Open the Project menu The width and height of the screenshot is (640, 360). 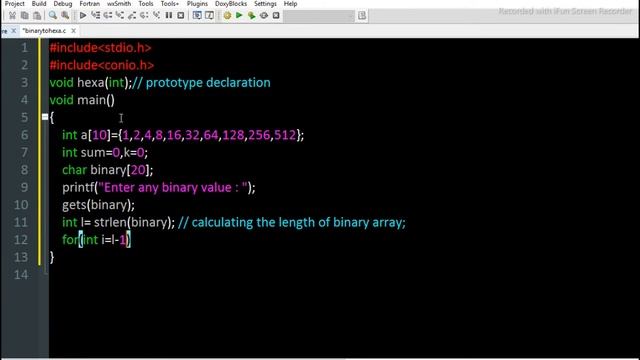tap(14, 4)
